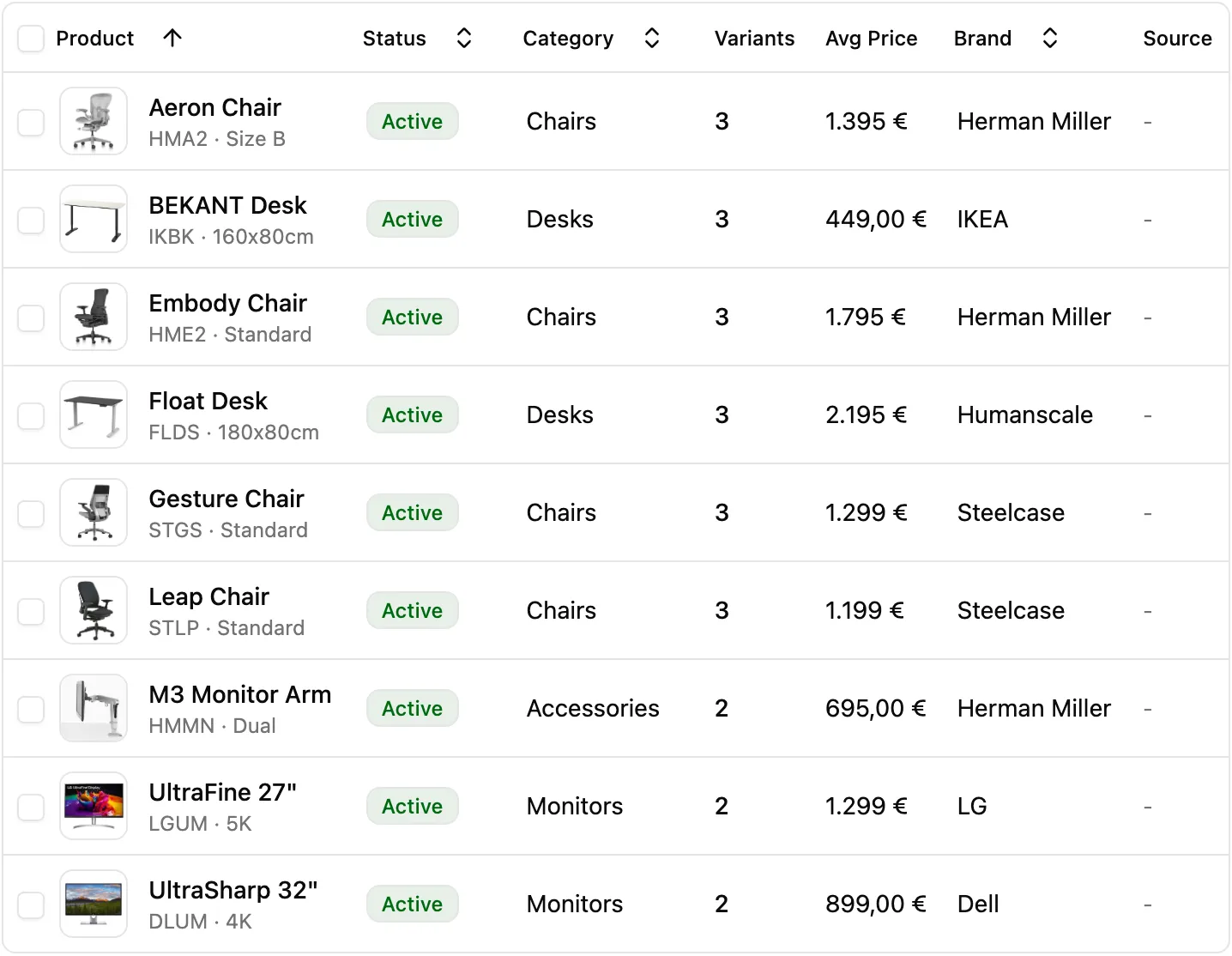
Task: Check the UltraSharp 32" row checkbox
Action: (31, 904)
